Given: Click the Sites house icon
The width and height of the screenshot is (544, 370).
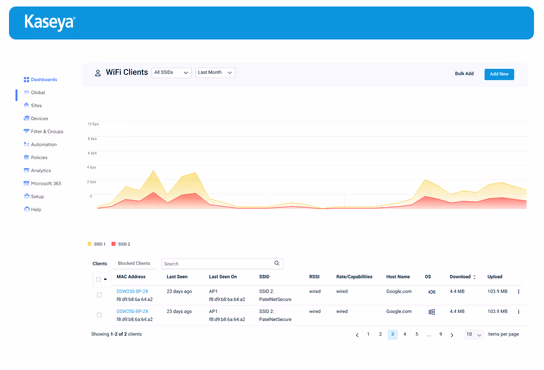Looking at the screenshot, I should (x=26, y=105).
